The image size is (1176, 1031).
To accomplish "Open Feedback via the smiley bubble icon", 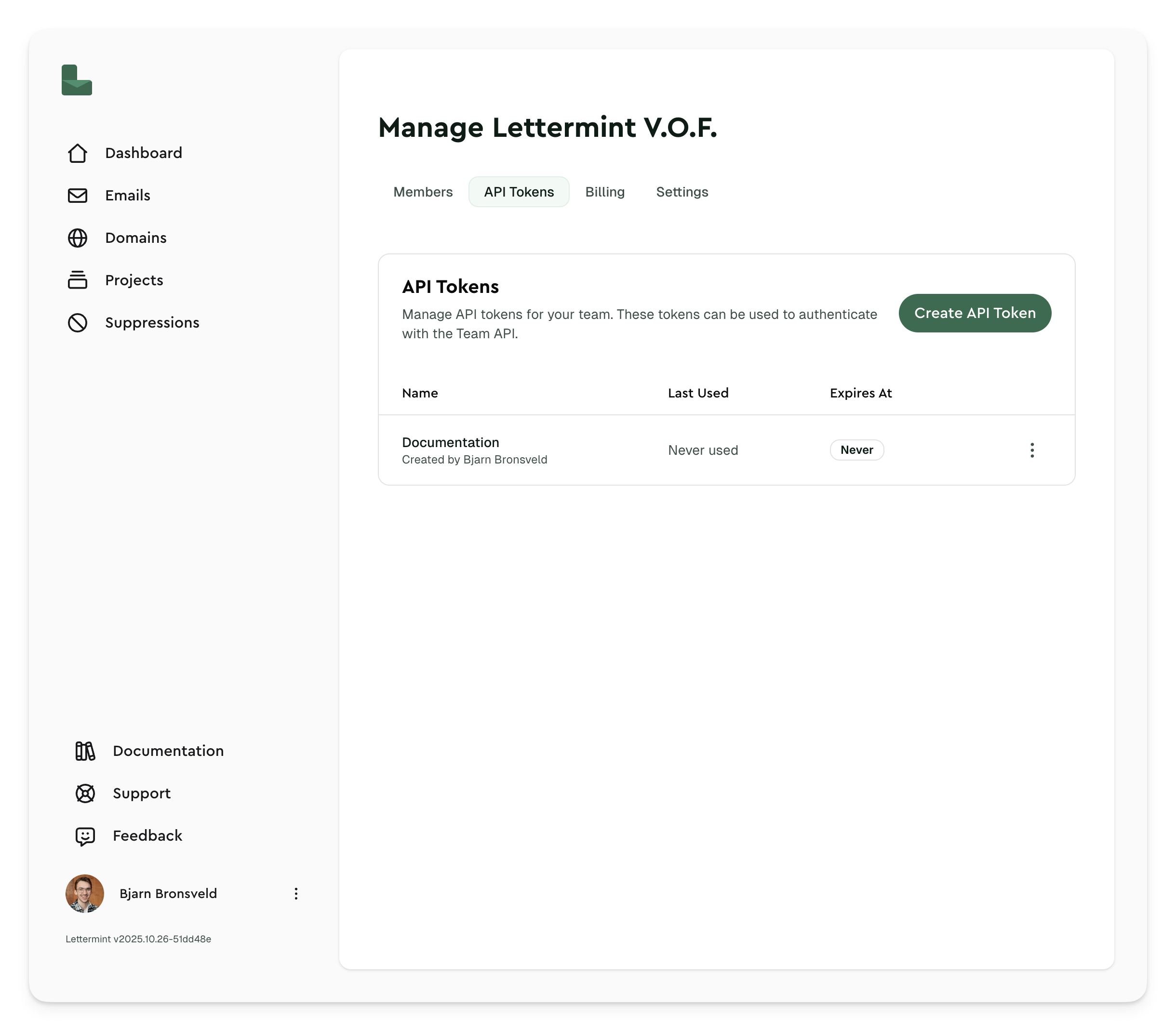I will coord(84,835).
